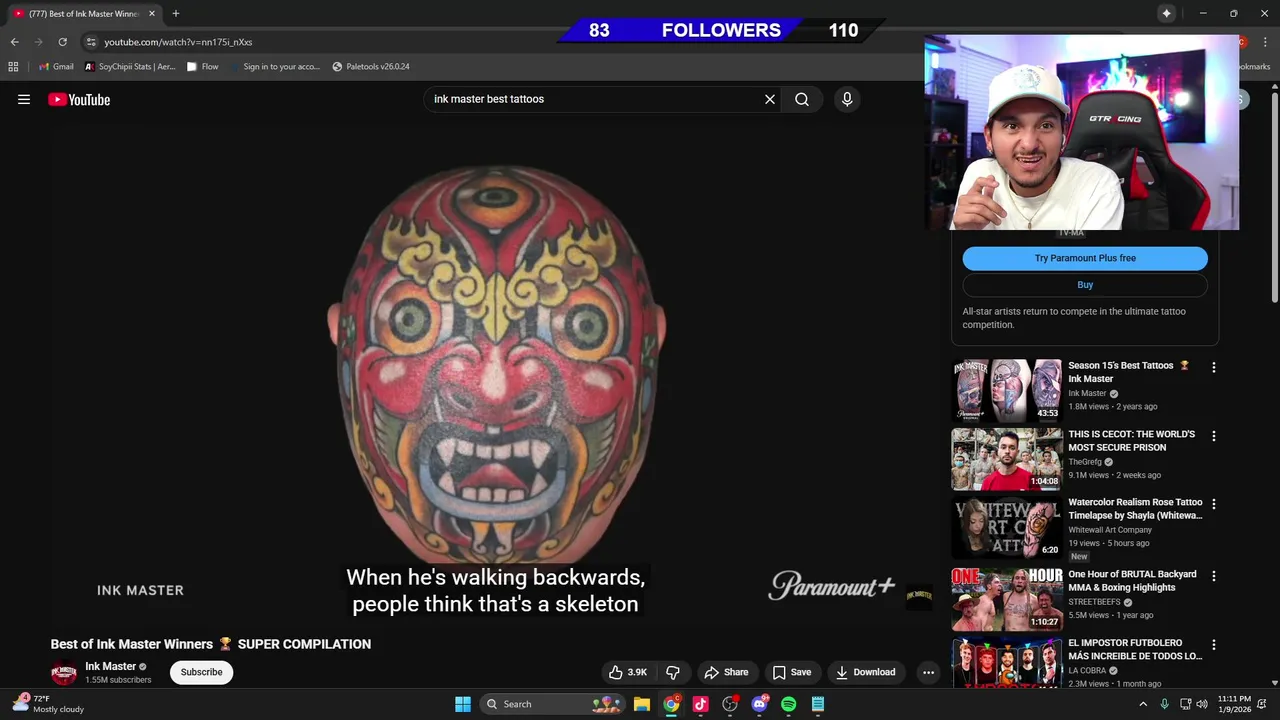The image size is (1280, 720).
Task: Reload the page
Action: (x=62, y=42)
